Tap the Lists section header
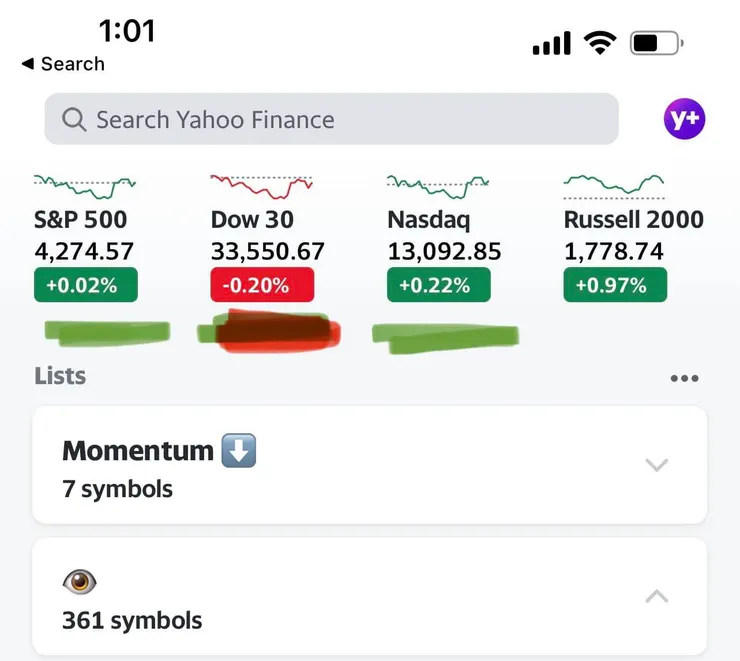Screen dimensions: 740x661 coord(60,376)
